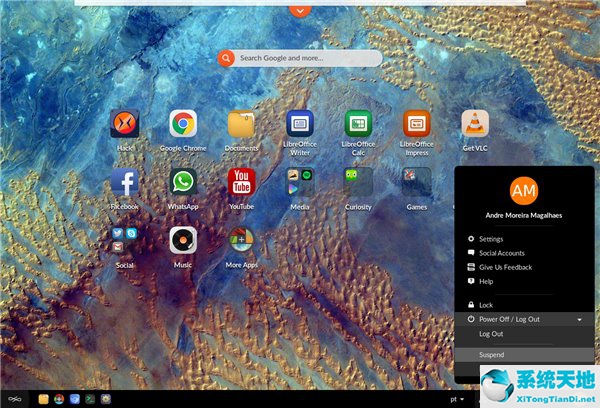Open the pt keyboard layout dropdown
Screen dimensions: 600x408
click(457, 399)
